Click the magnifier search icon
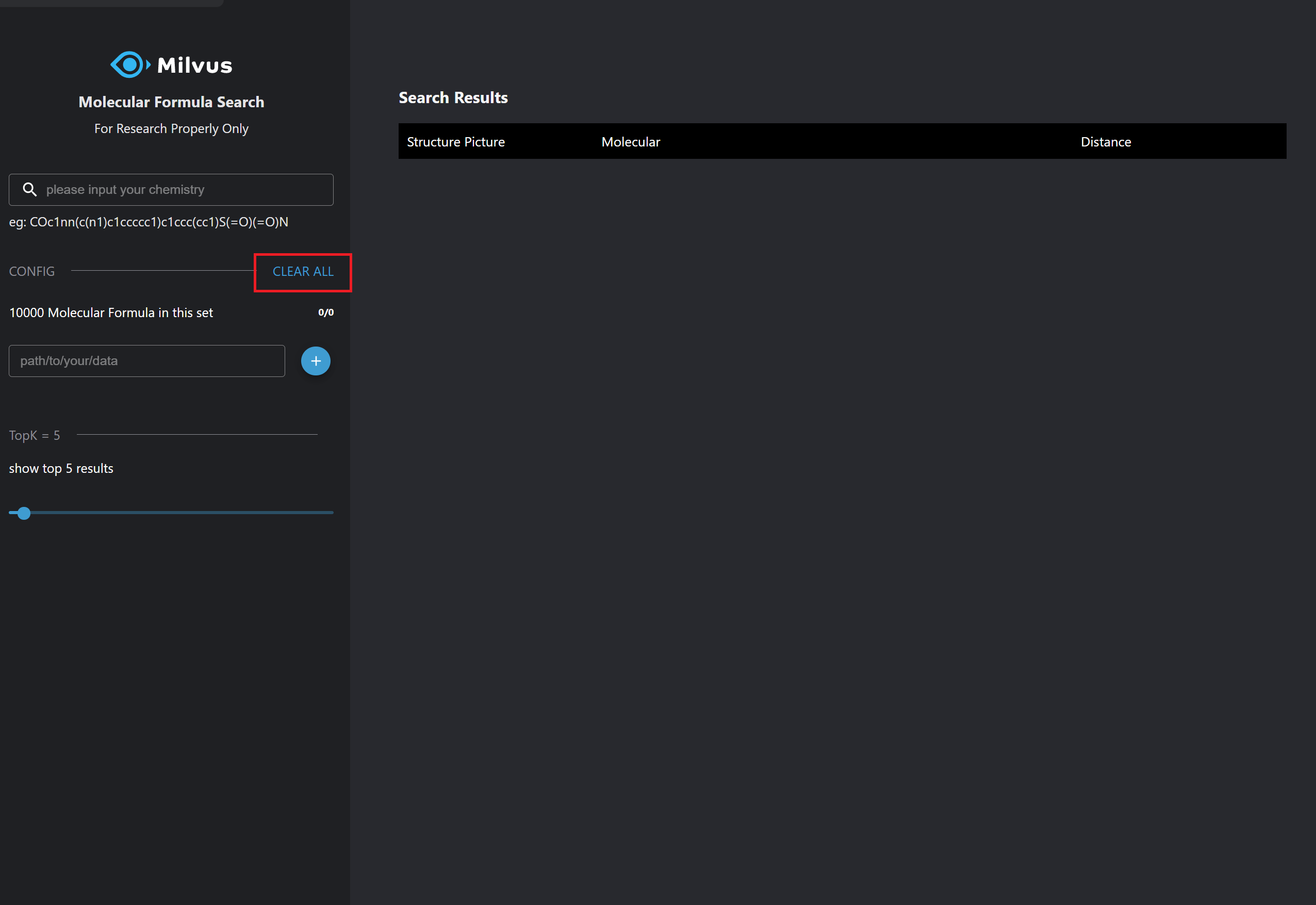 point(29,189)
